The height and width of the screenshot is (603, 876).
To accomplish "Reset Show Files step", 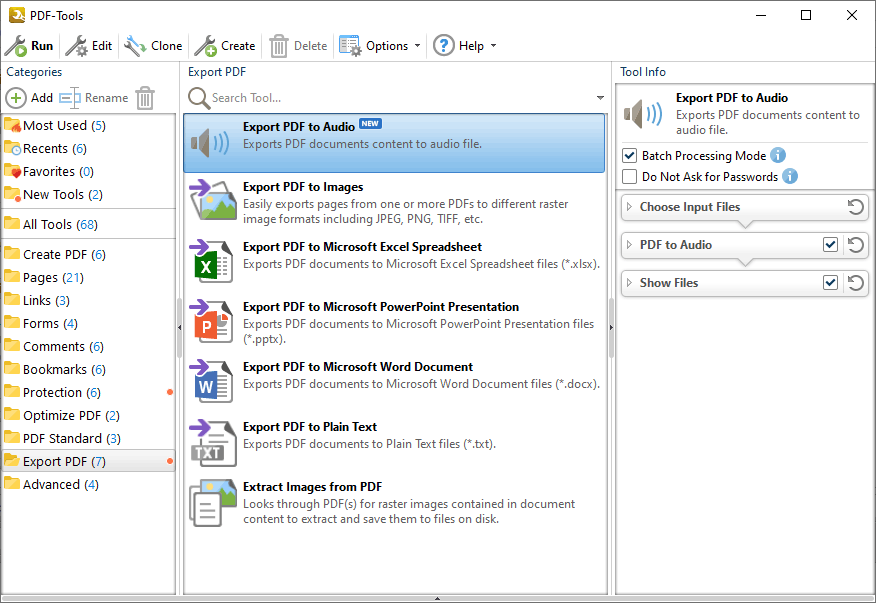I will tap(855, 283).
